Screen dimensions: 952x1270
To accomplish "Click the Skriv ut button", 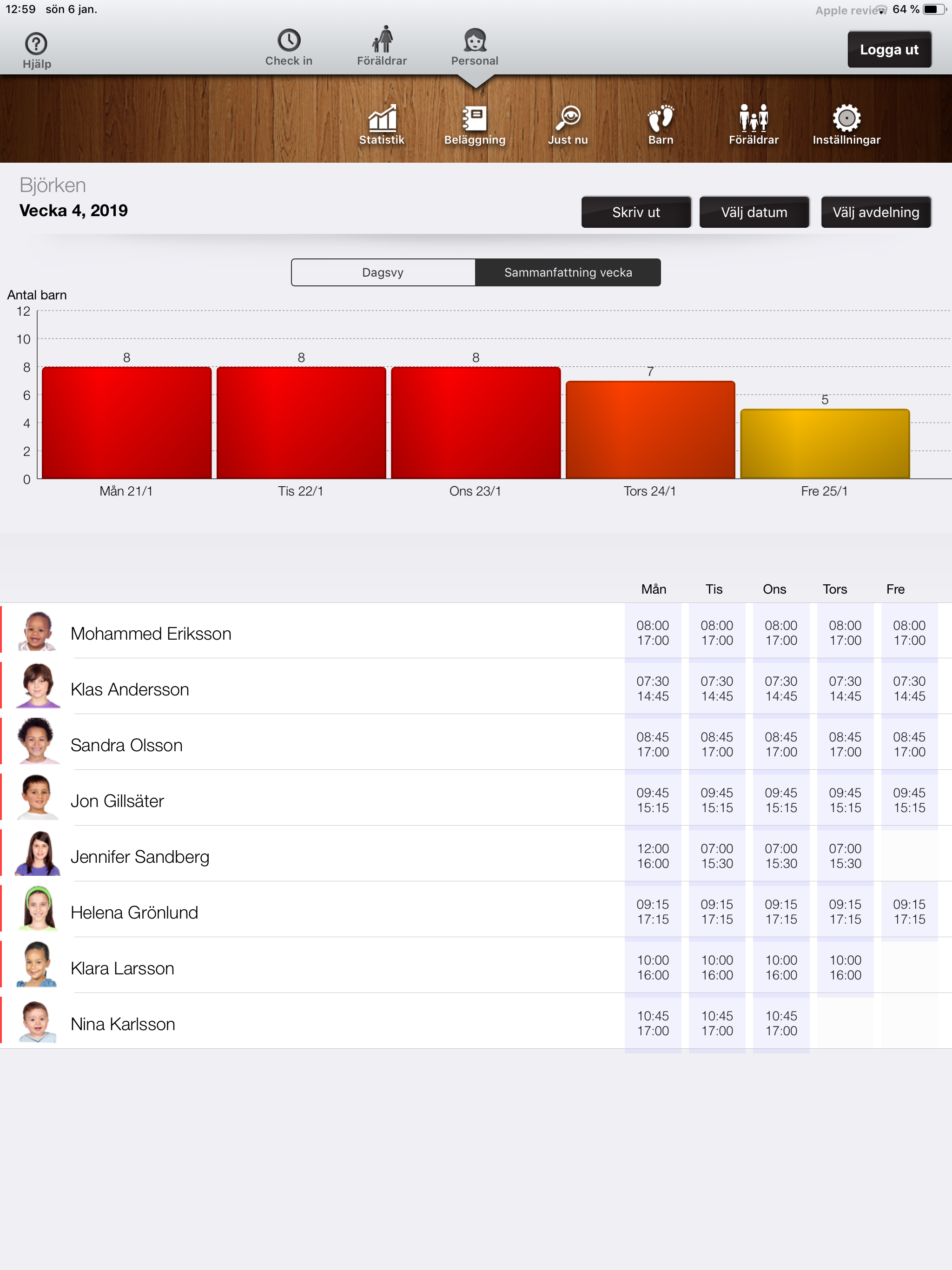I will pyautogui.click(x=636, y=212).
